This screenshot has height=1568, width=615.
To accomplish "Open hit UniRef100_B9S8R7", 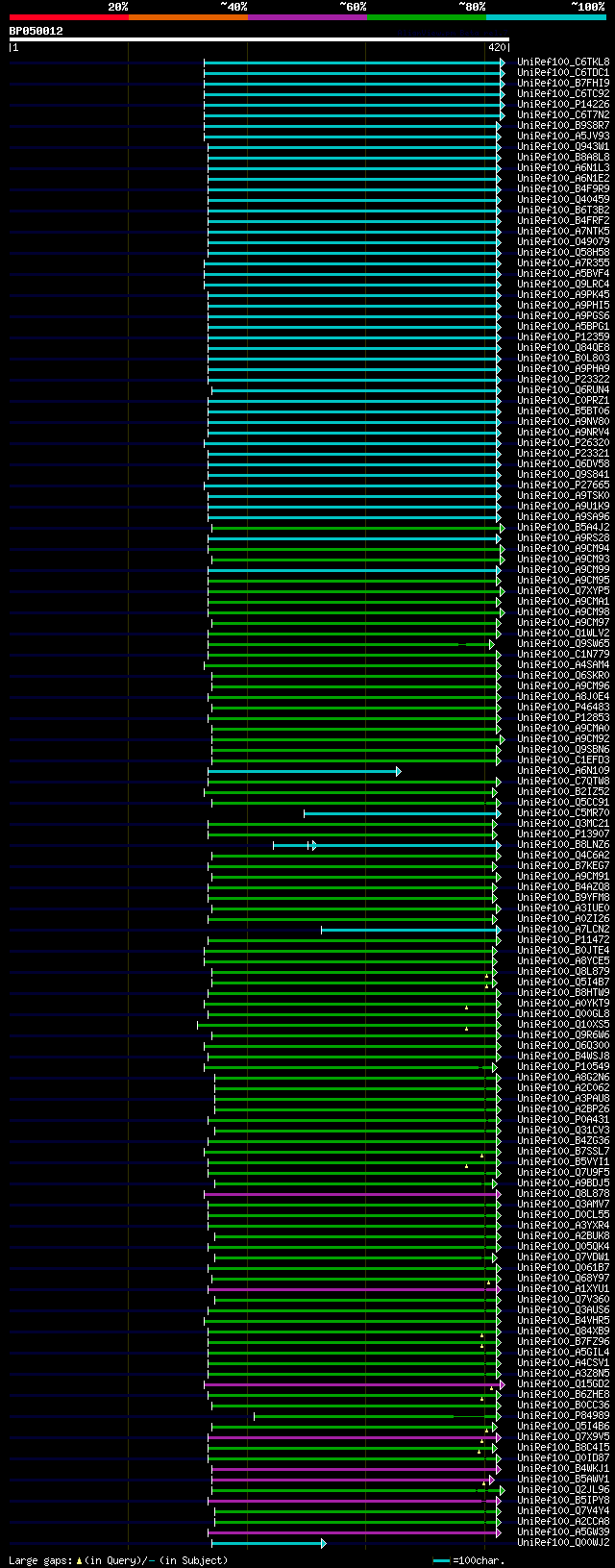I will click(x=563, y=125).
